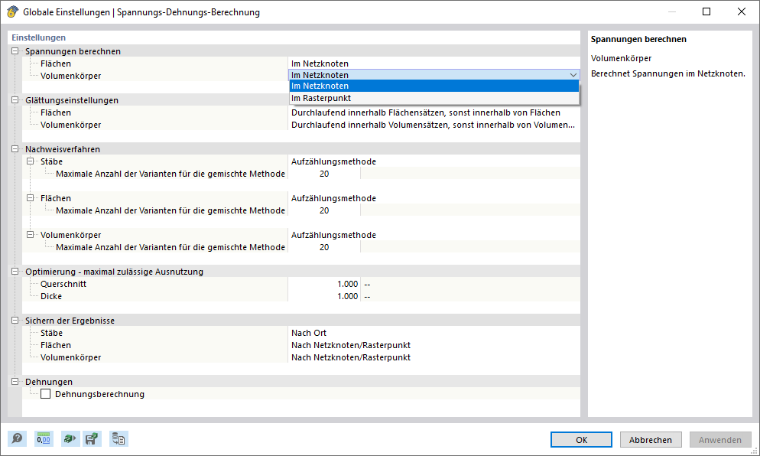
Task: Collapse the Nachweisverfahren section
Action: pyautogui.click(x=15, y=149)
